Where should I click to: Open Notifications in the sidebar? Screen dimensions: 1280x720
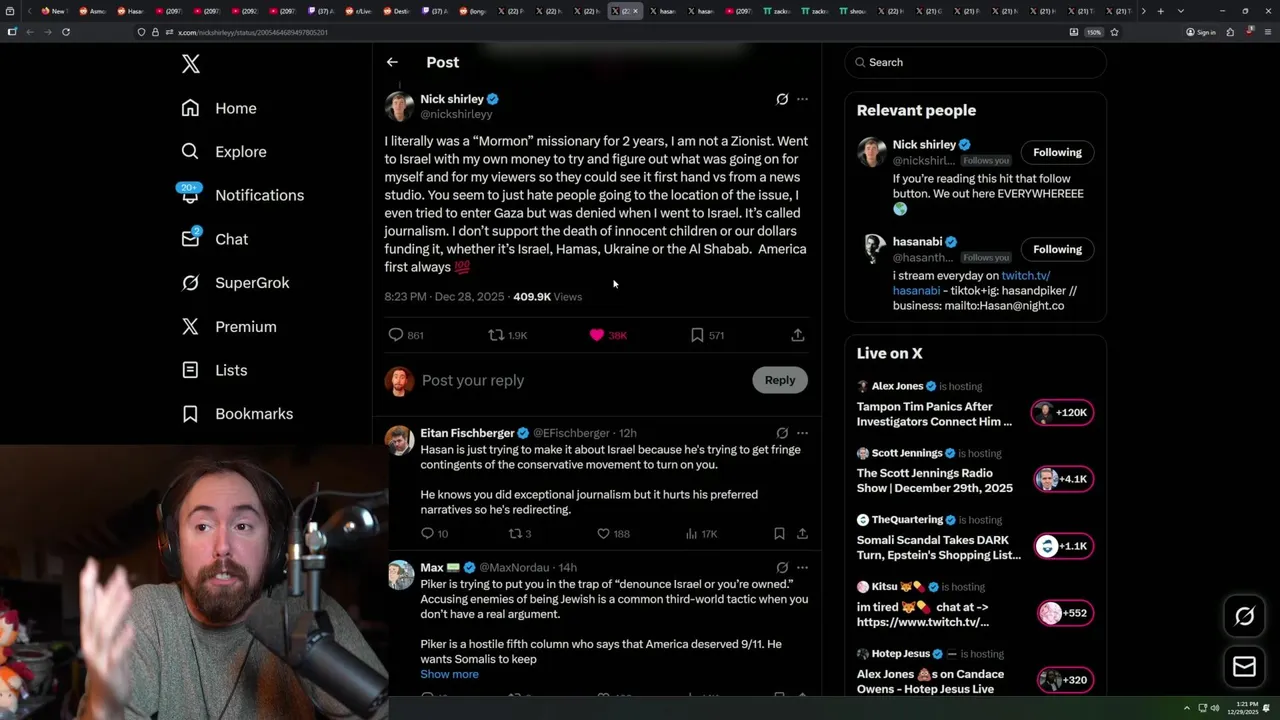tap(242, 195)
